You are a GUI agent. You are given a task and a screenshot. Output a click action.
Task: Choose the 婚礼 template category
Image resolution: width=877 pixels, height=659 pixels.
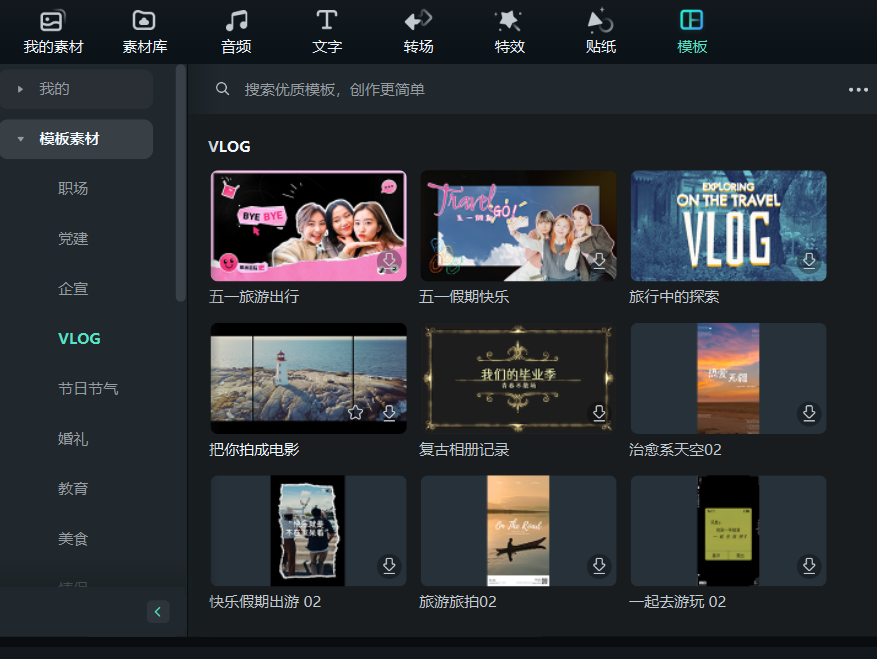(73, 438)
